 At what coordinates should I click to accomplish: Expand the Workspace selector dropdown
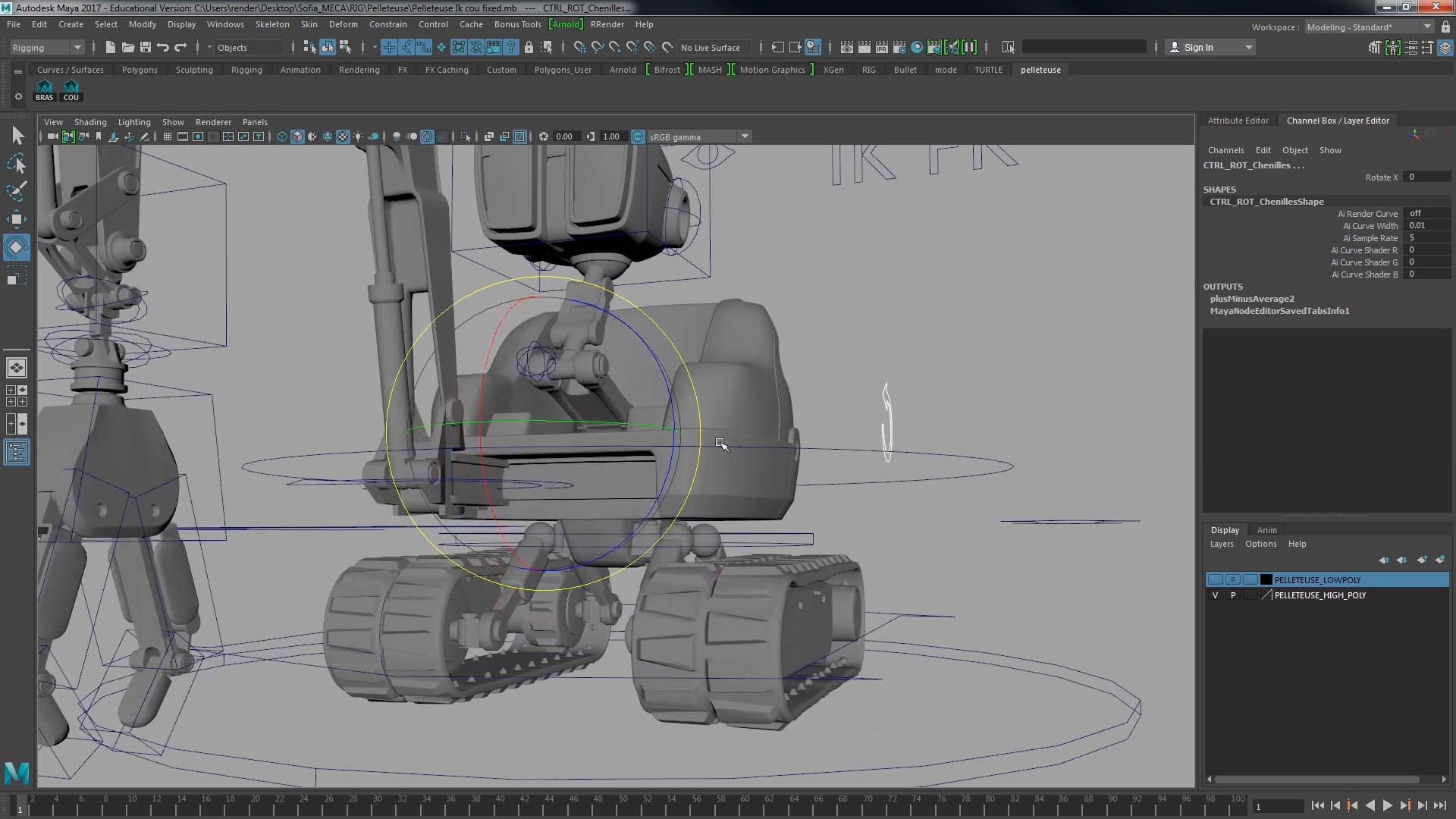[x=1427, y=27]
